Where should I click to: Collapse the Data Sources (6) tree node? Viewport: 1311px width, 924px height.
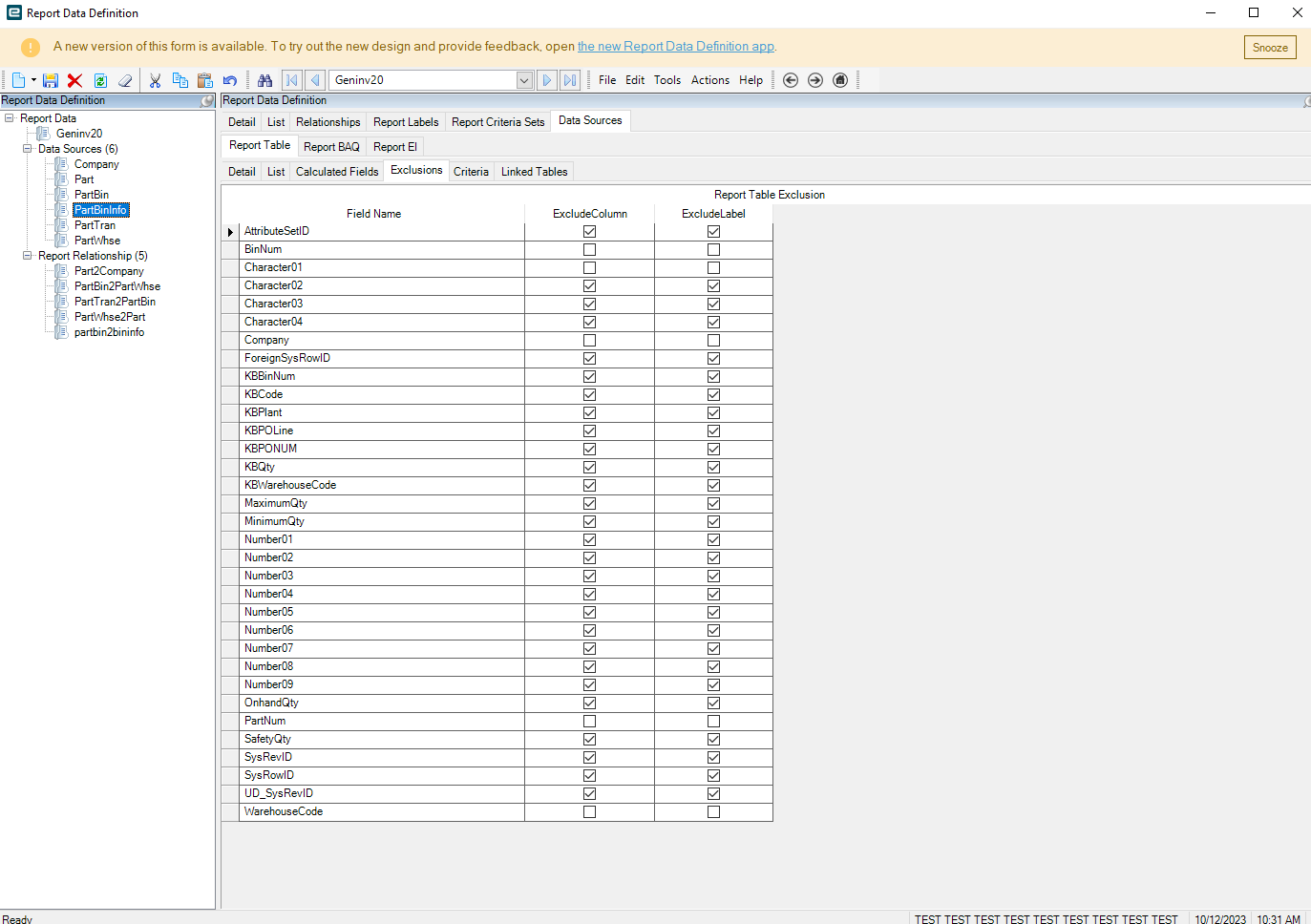[28, 149]
